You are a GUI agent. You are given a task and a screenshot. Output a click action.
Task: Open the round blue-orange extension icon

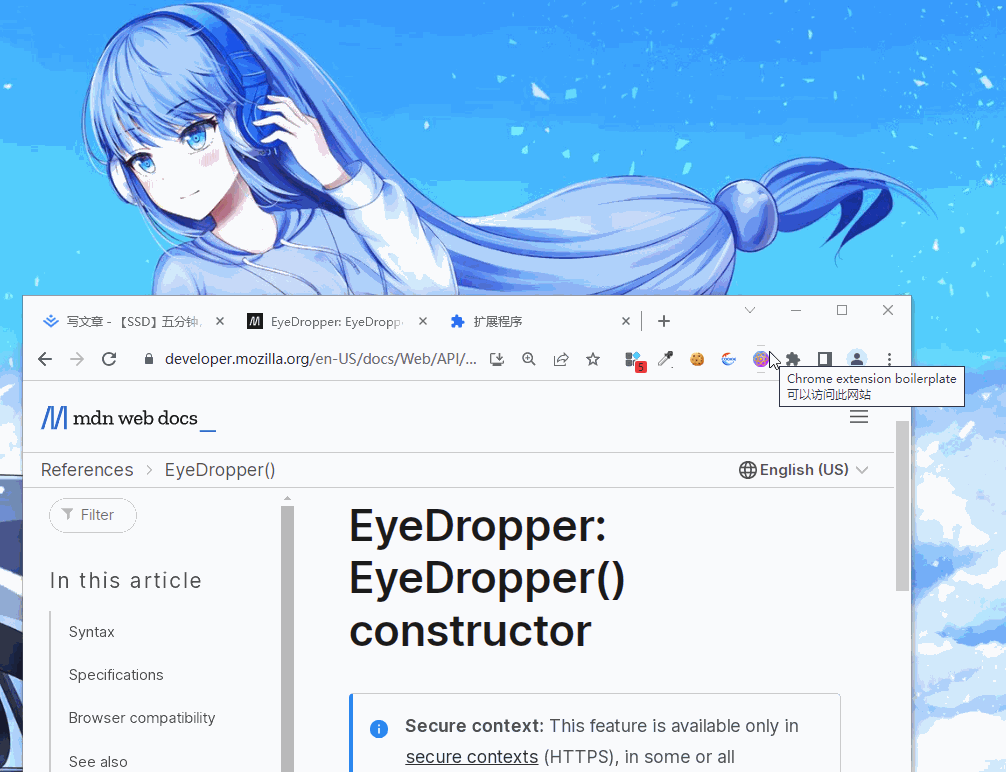pyautogui.click(x=729, y=359)
